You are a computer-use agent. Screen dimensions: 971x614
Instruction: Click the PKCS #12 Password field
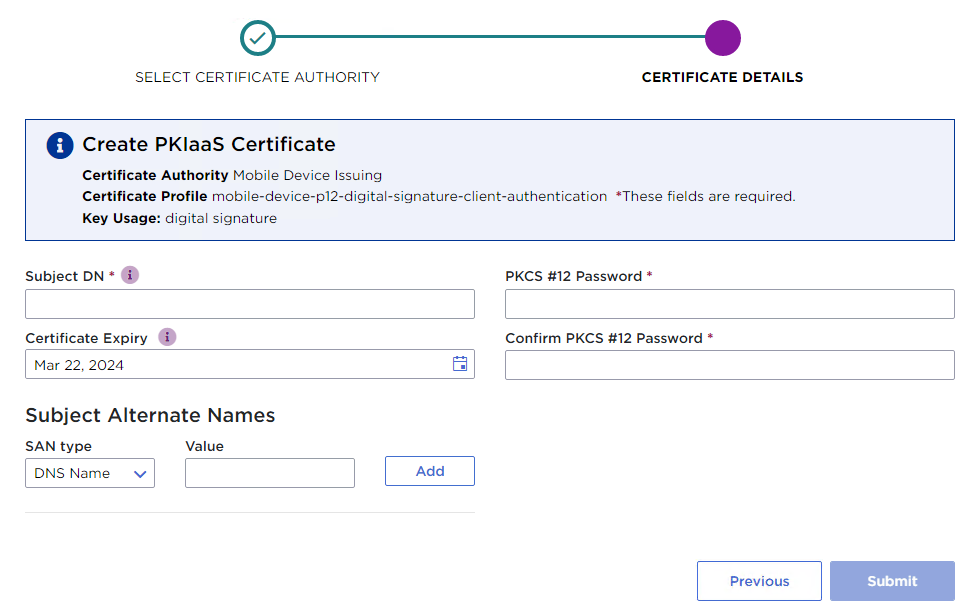729,304
